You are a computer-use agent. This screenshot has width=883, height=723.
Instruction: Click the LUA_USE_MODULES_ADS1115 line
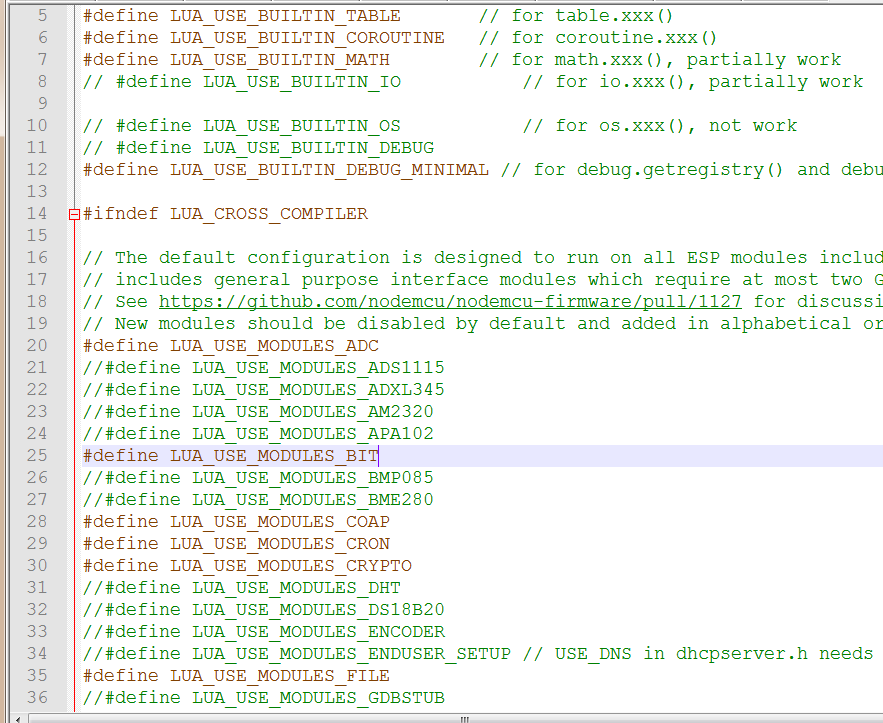coord(264,368)
